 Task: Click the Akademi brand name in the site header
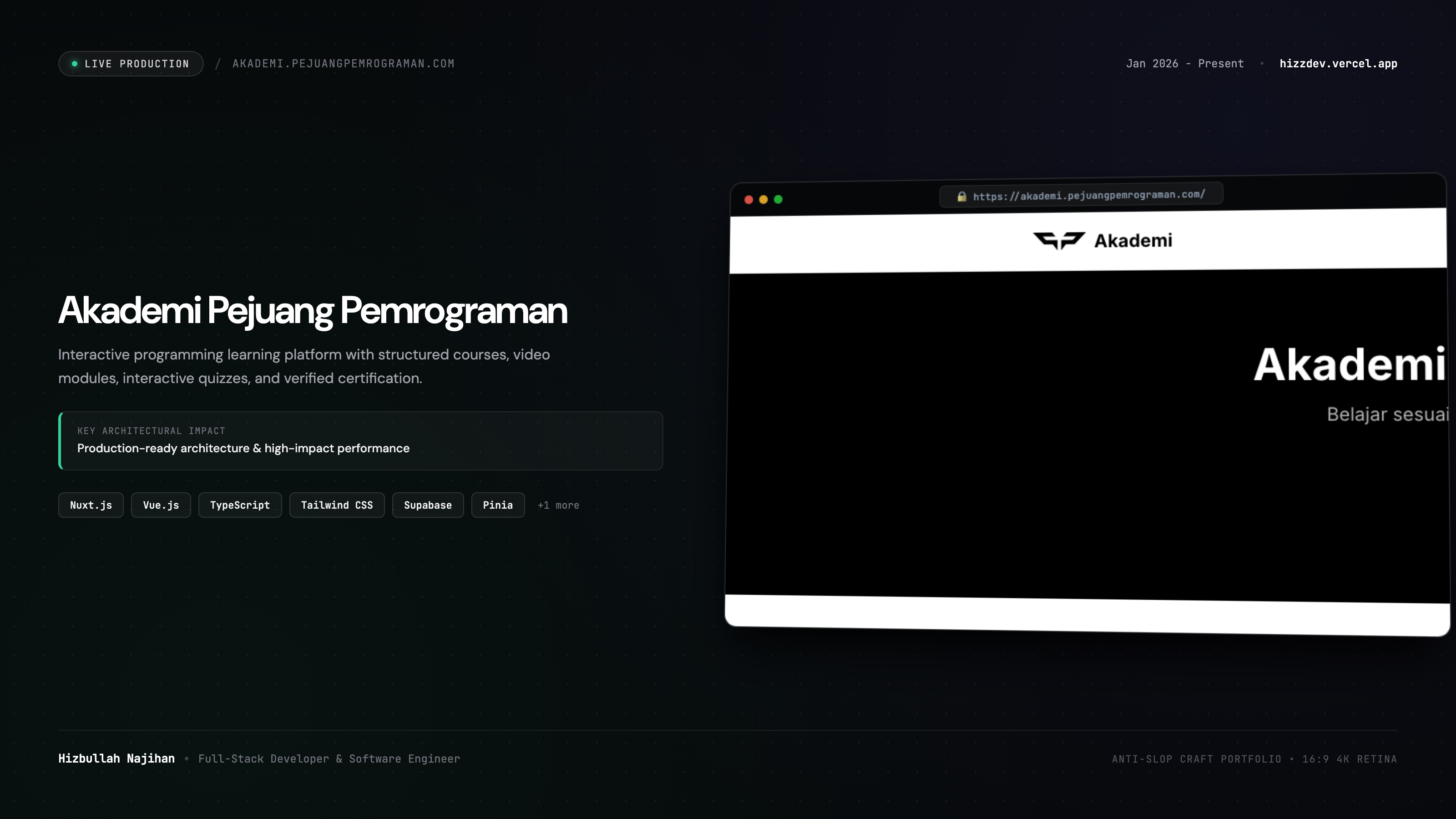click(x=1133, y=241)
